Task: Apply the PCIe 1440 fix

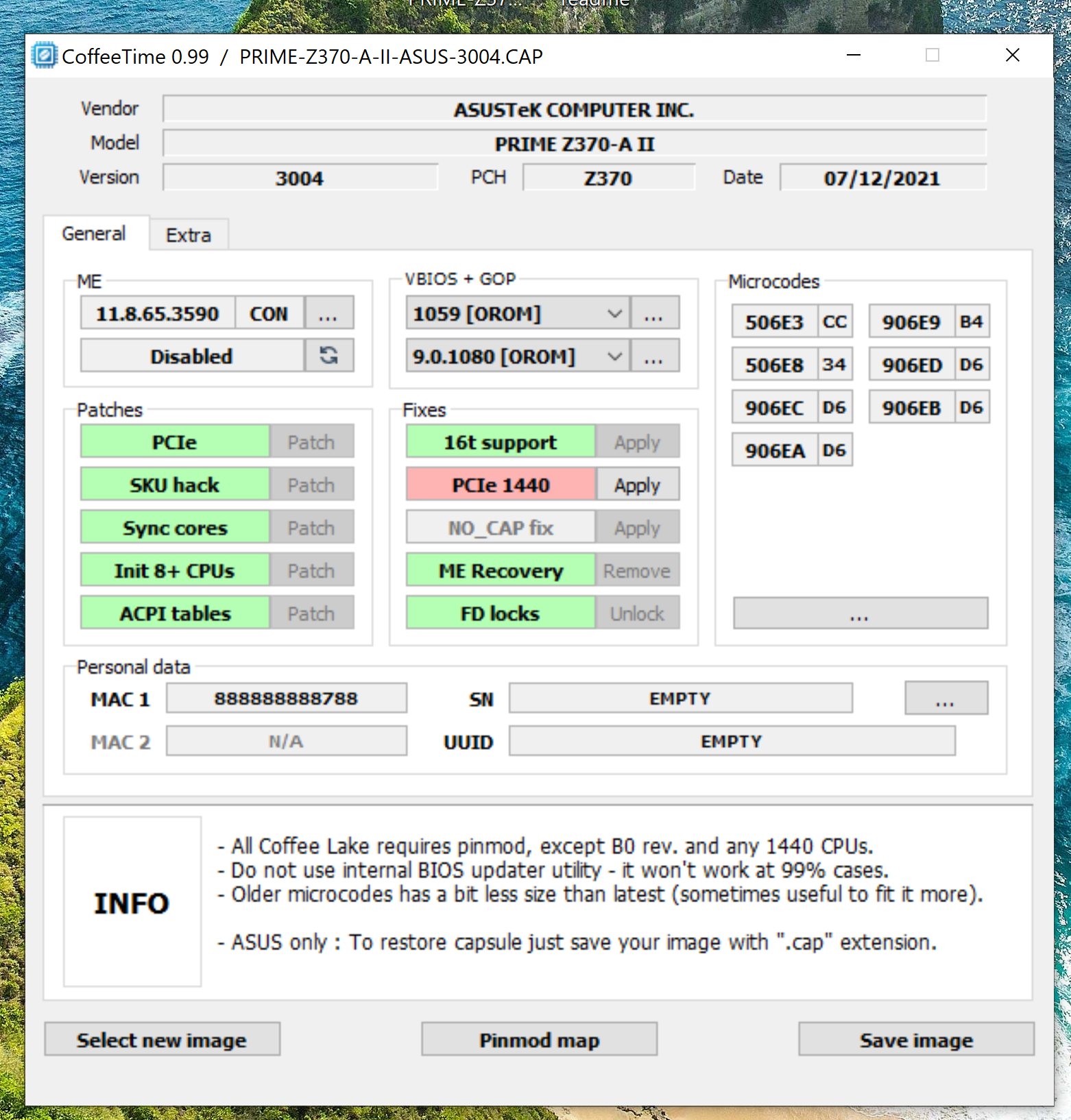Action: 638,485
